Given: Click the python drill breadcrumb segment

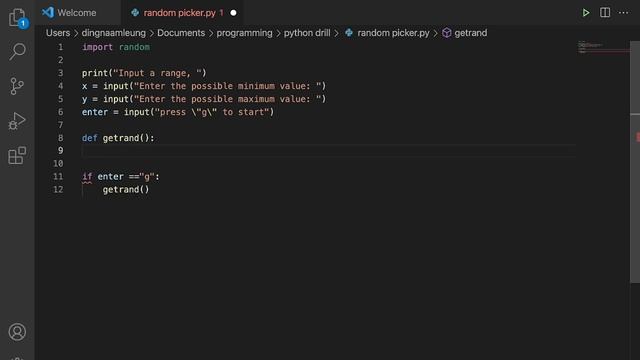Looking at the screenshot, I should pos(307,33).
